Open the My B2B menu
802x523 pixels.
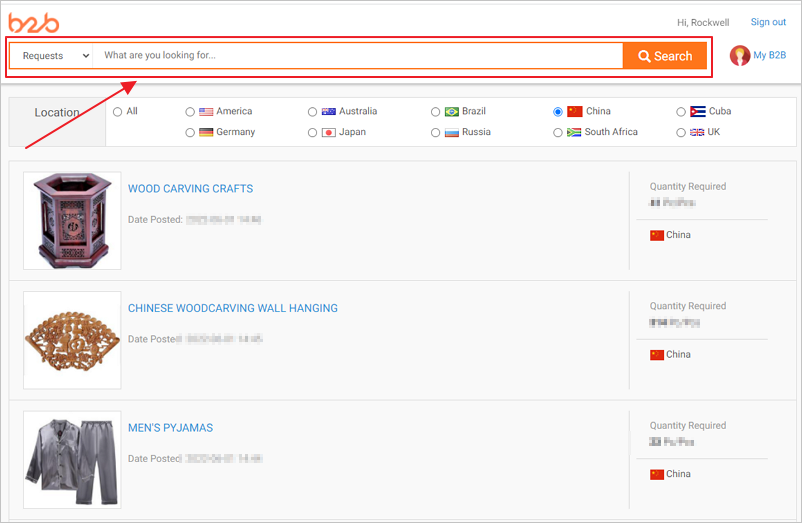point(769,56)
